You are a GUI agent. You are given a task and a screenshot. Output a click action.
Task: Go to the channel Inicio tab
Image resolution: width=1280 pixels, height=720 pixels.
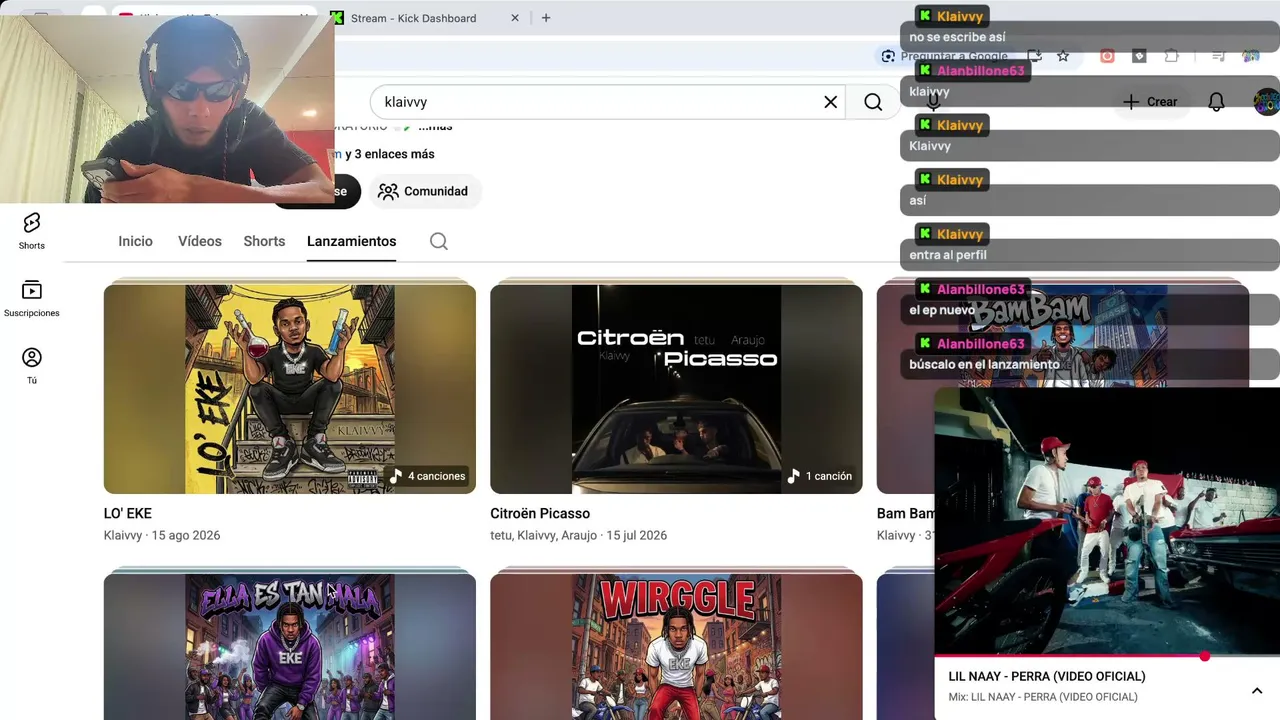pyautogui.click(x=135, y=241)
